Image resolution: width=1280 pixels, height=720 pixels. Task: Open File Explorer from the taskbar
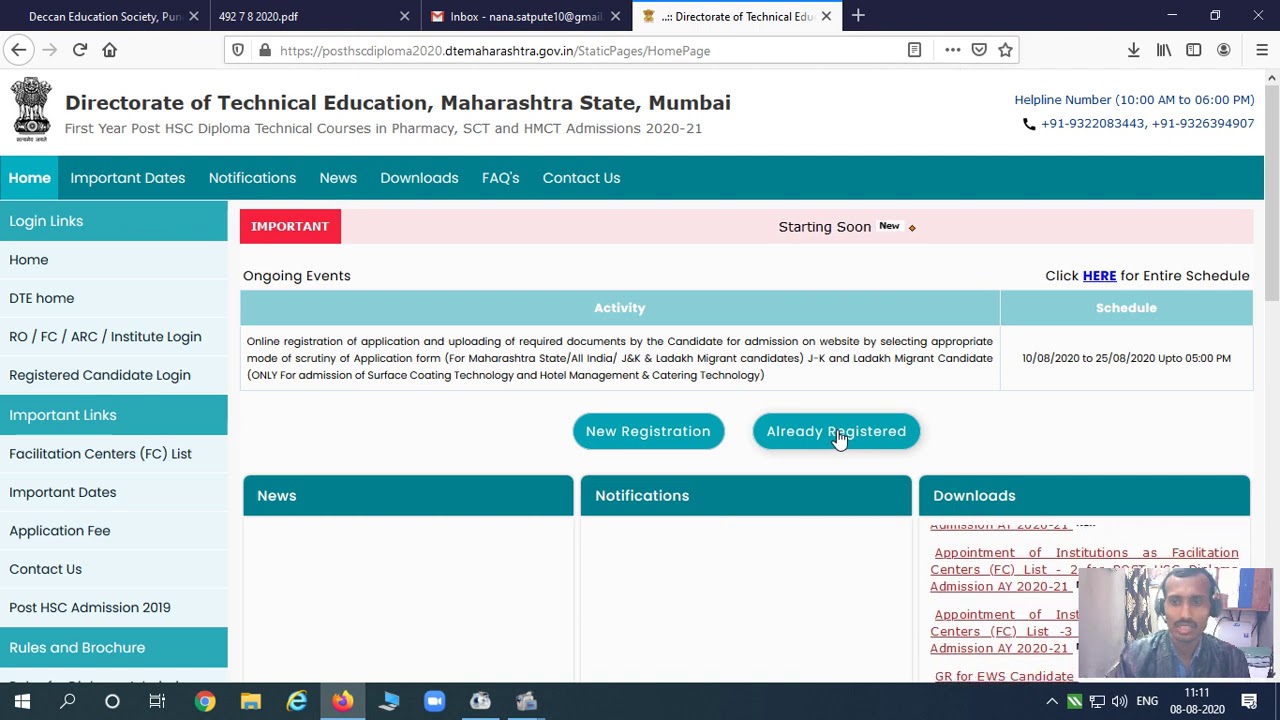[251, 701]
